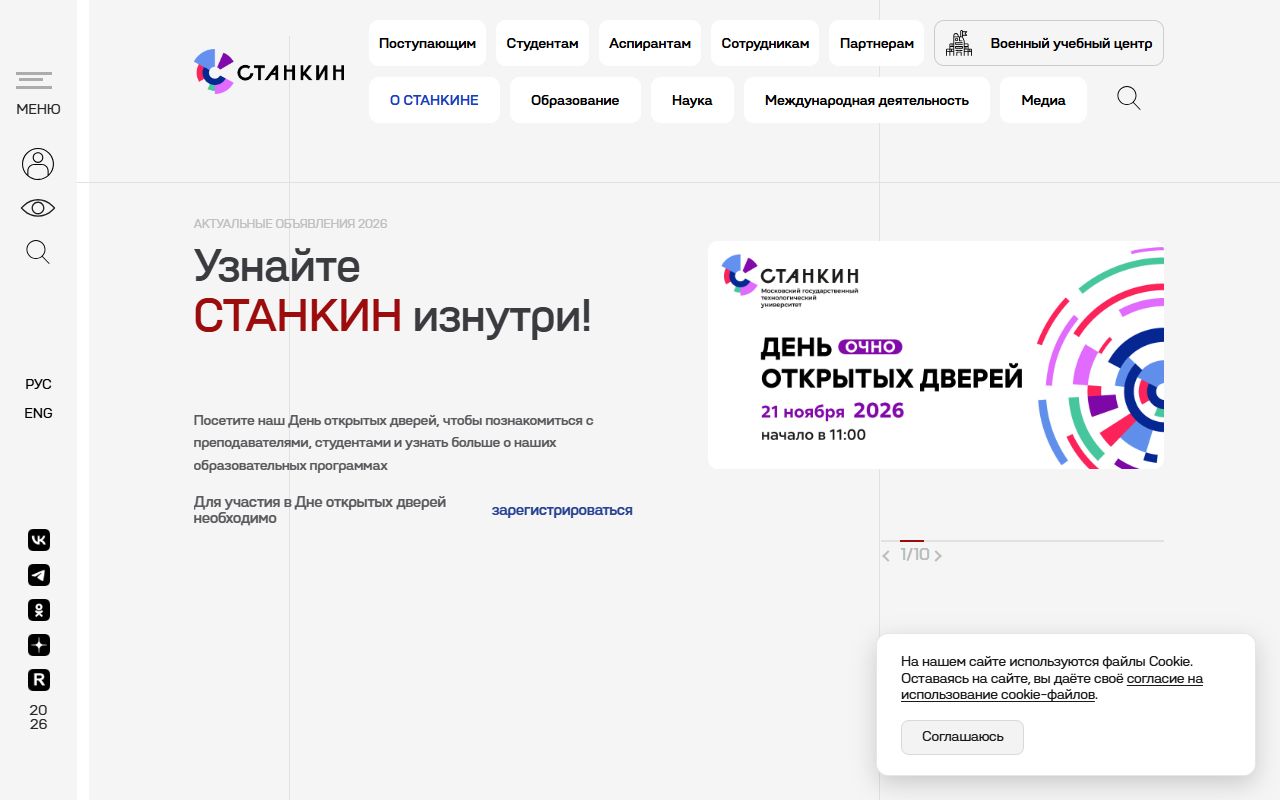Click the День открытых дверей banner image
Image resolution: width=1280 pixels, height=800 pixels.
tap(936, 355)
